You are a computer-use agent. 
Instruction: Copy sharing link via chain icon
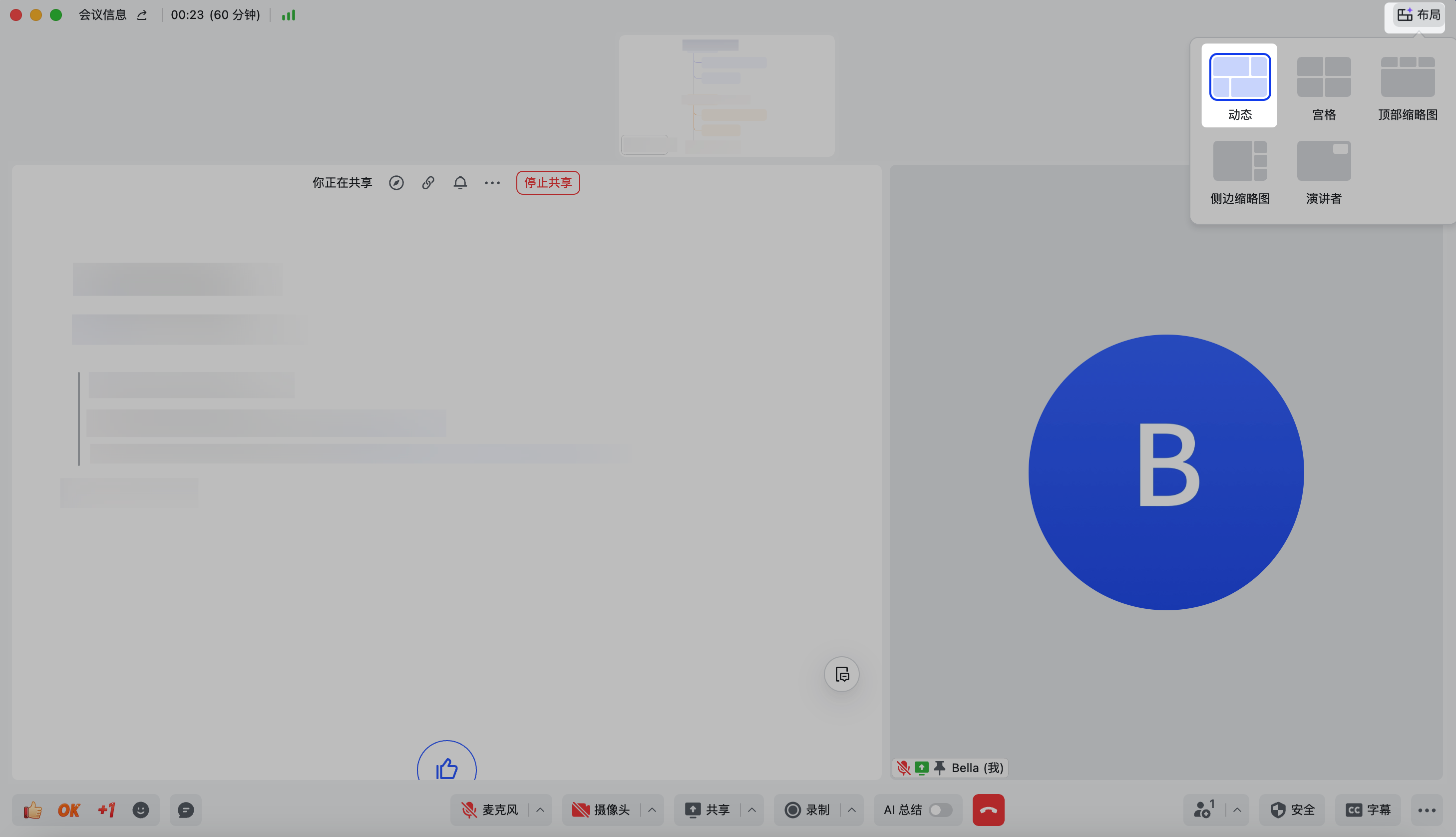(x=428, y=183)
